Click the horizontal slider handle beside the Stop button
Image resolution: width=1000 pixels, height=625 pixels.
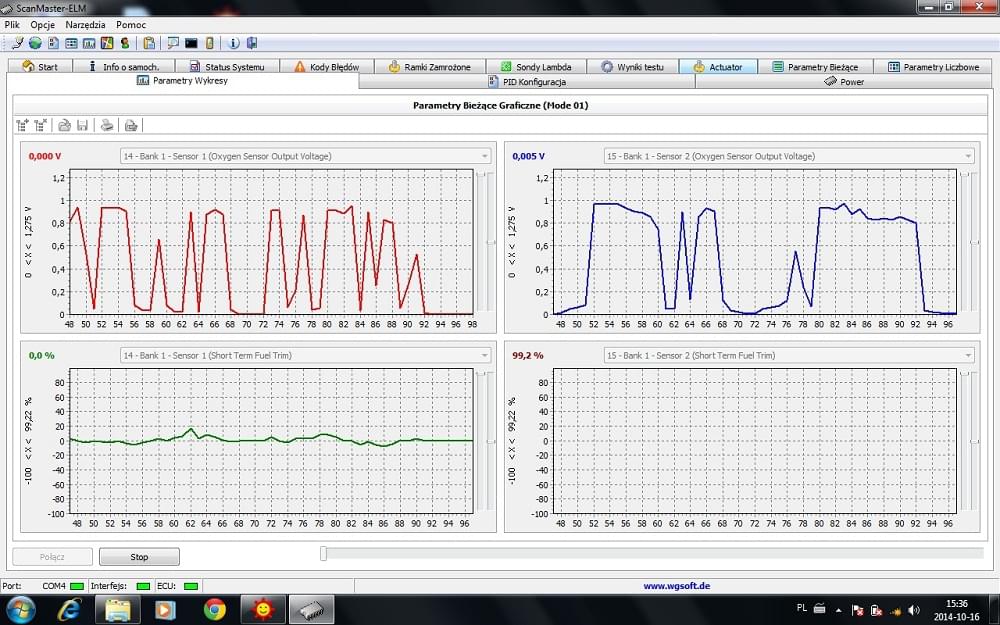pyautogui.click(x=323, y=553)
